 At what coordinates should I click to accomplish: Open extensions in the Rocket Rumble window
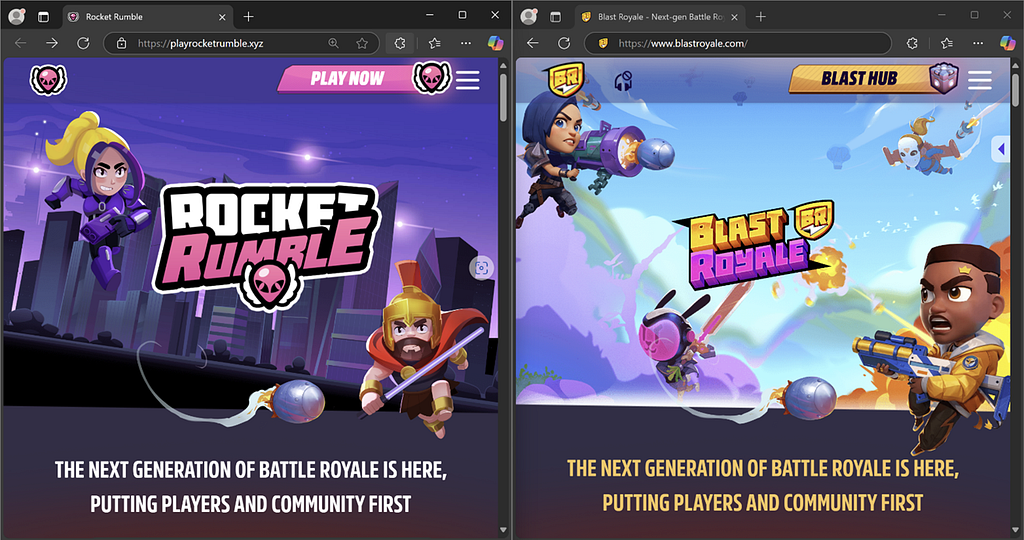tap(400, 43)
